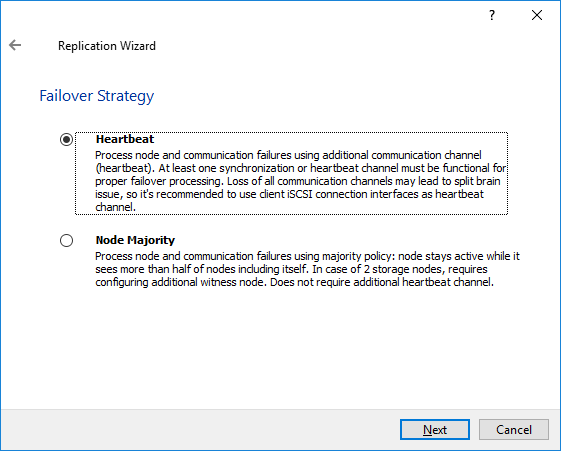Open help with the question mark icon

pos(492,15)
